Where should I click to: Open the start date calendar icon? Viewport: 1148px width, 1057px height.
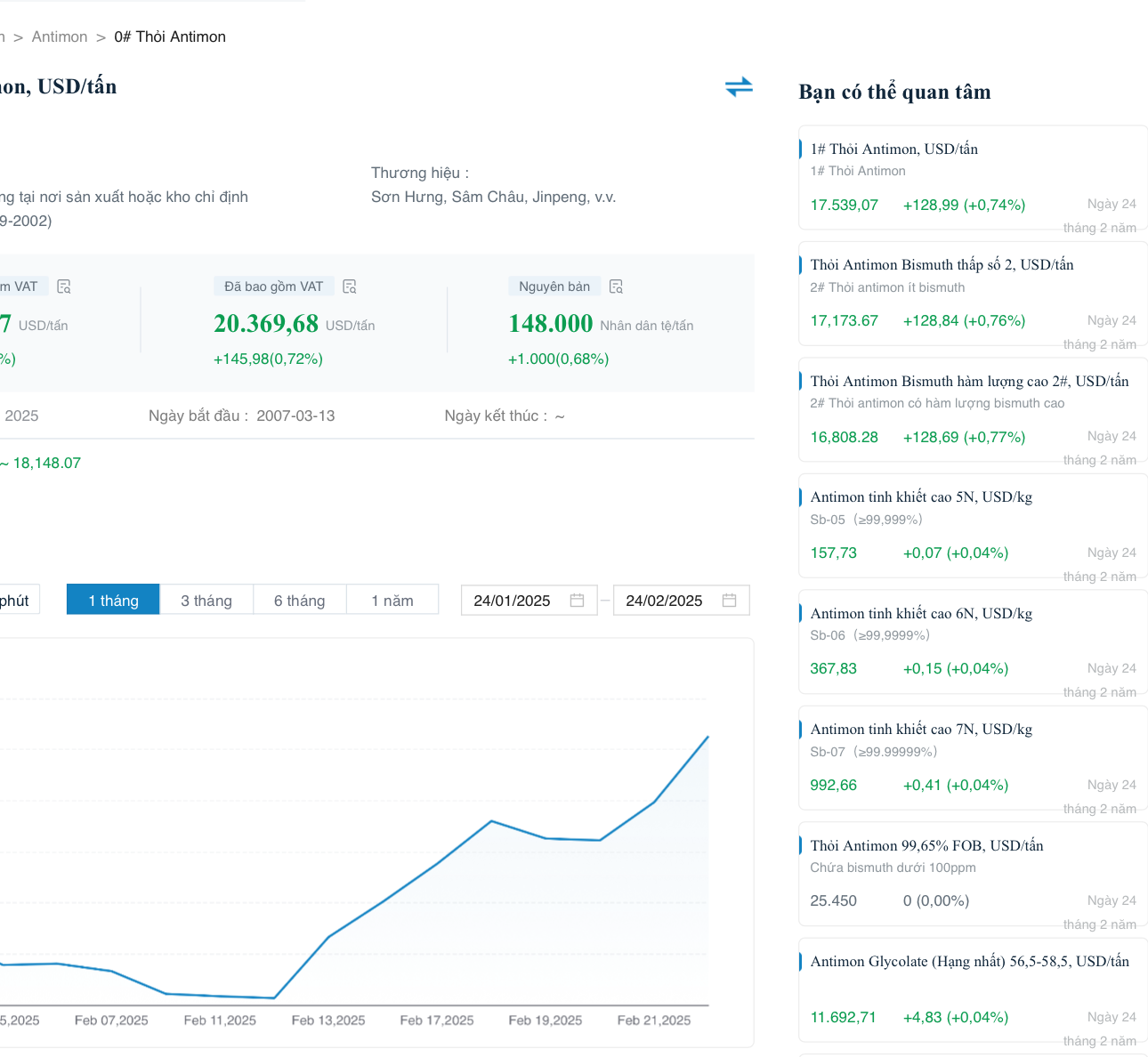pyautogui.click(x=577, y=601)
